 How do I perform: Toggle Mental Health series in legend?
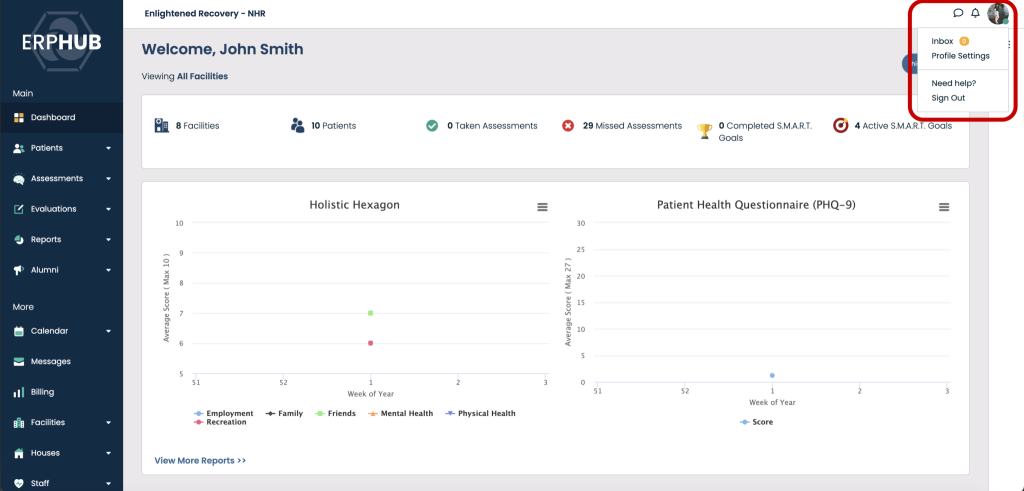pos(400,413)
